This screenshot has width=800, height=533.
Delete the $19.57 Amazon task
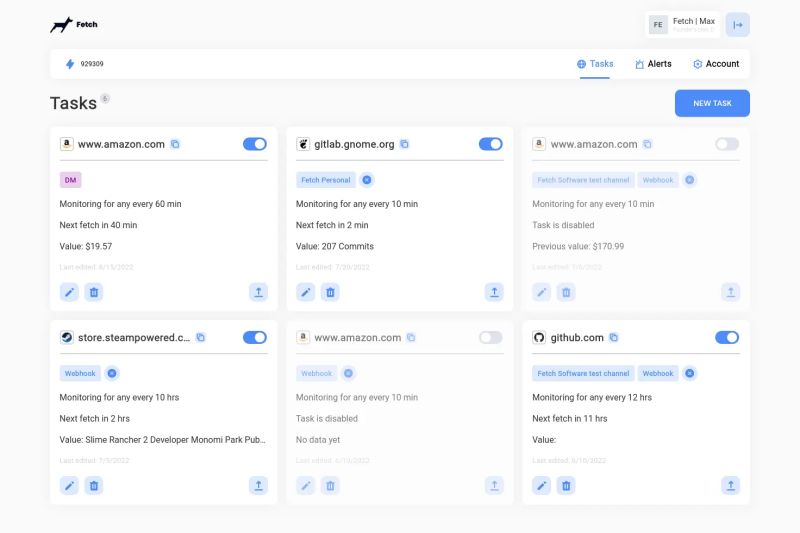(x=94, y=292)
